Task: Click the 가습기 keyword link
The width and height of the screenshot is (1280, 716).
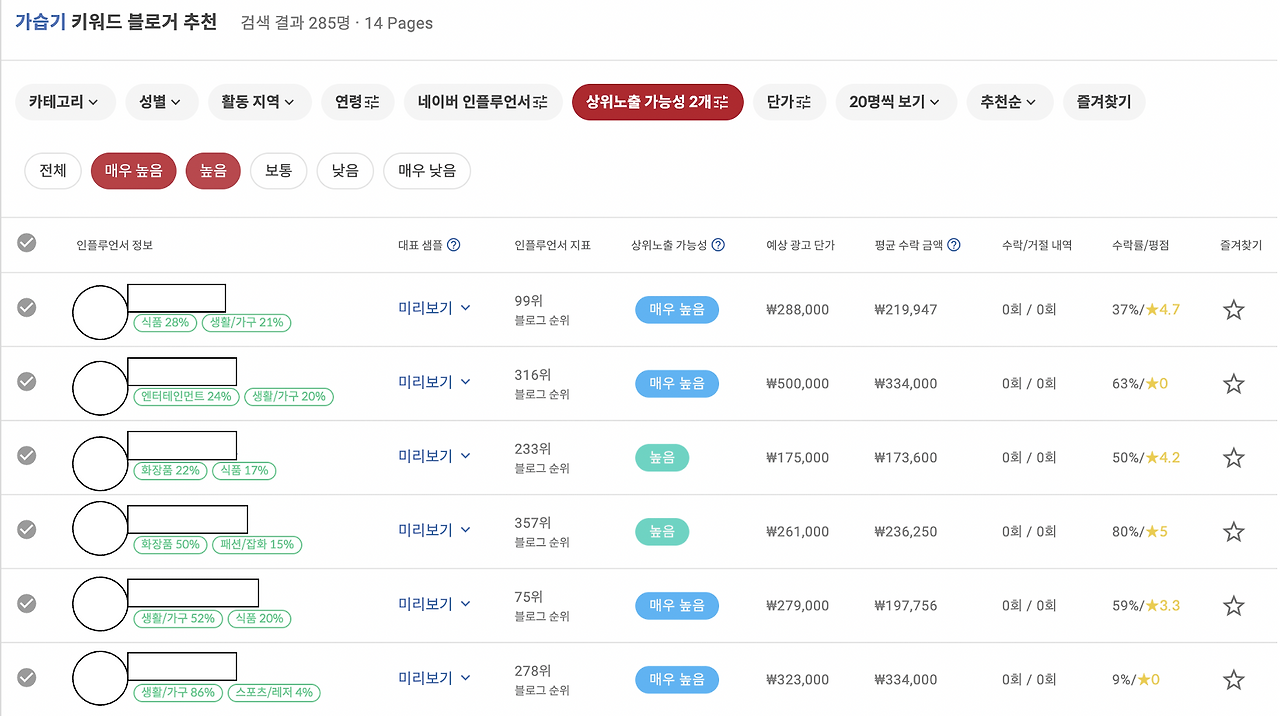Action: 41,22
